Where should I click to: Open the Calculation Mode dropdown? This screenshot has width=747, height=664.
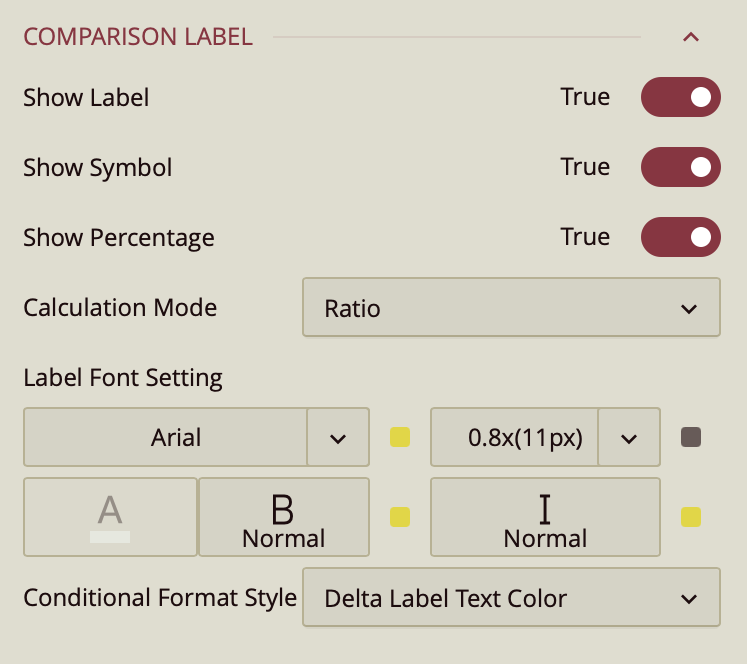point(511,308)
